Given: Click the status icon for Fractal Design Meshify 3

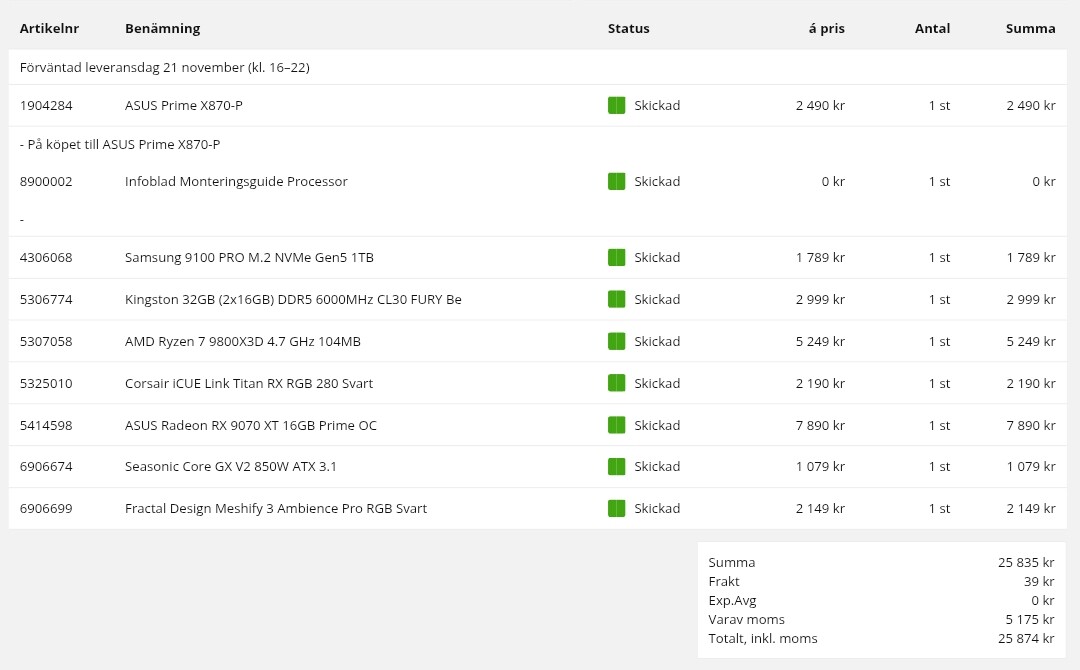Looking at the screenshot, I should 616,508.
